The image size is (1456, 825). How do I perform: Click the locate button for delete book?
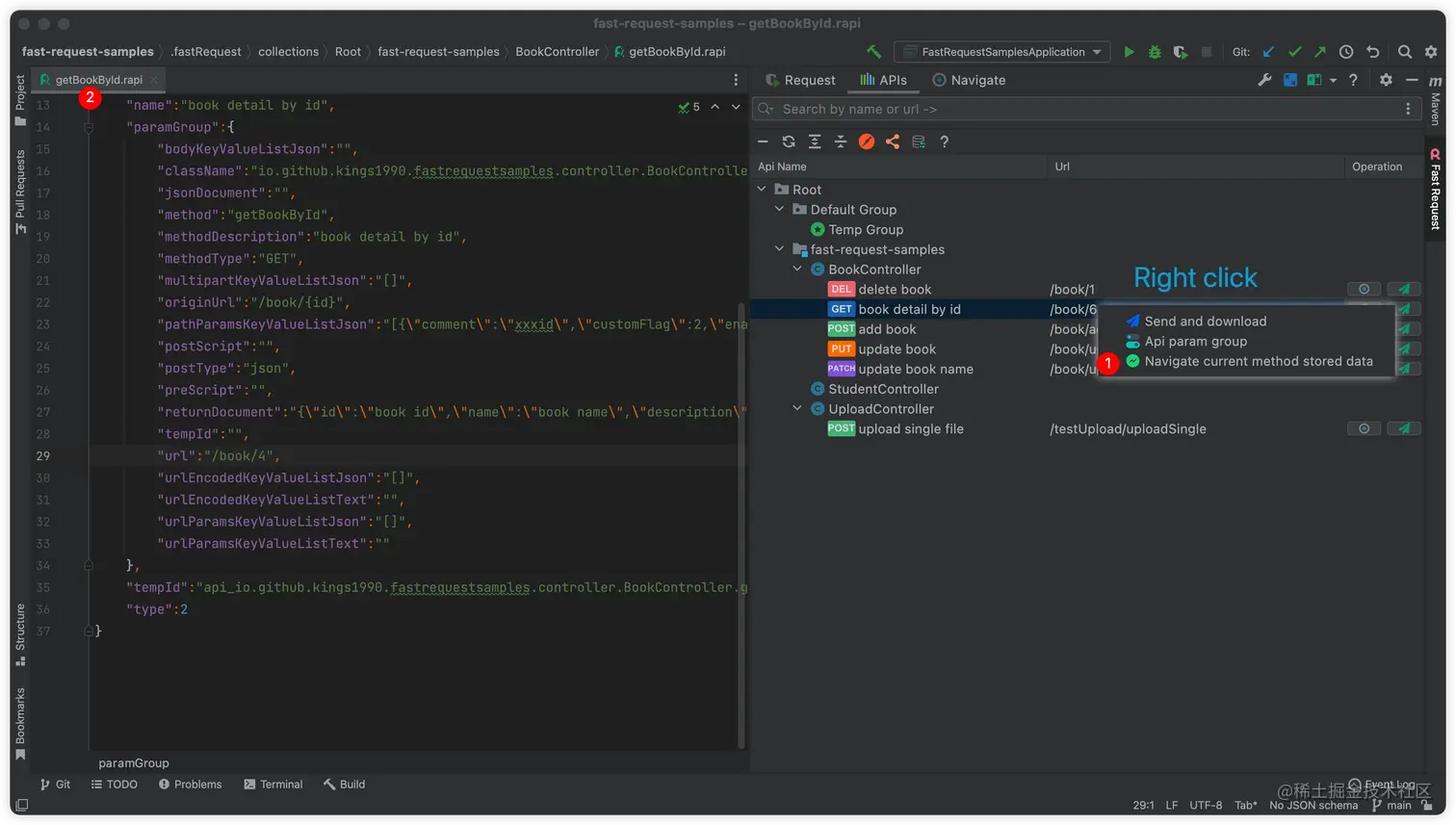click(x=1364, y=289)
